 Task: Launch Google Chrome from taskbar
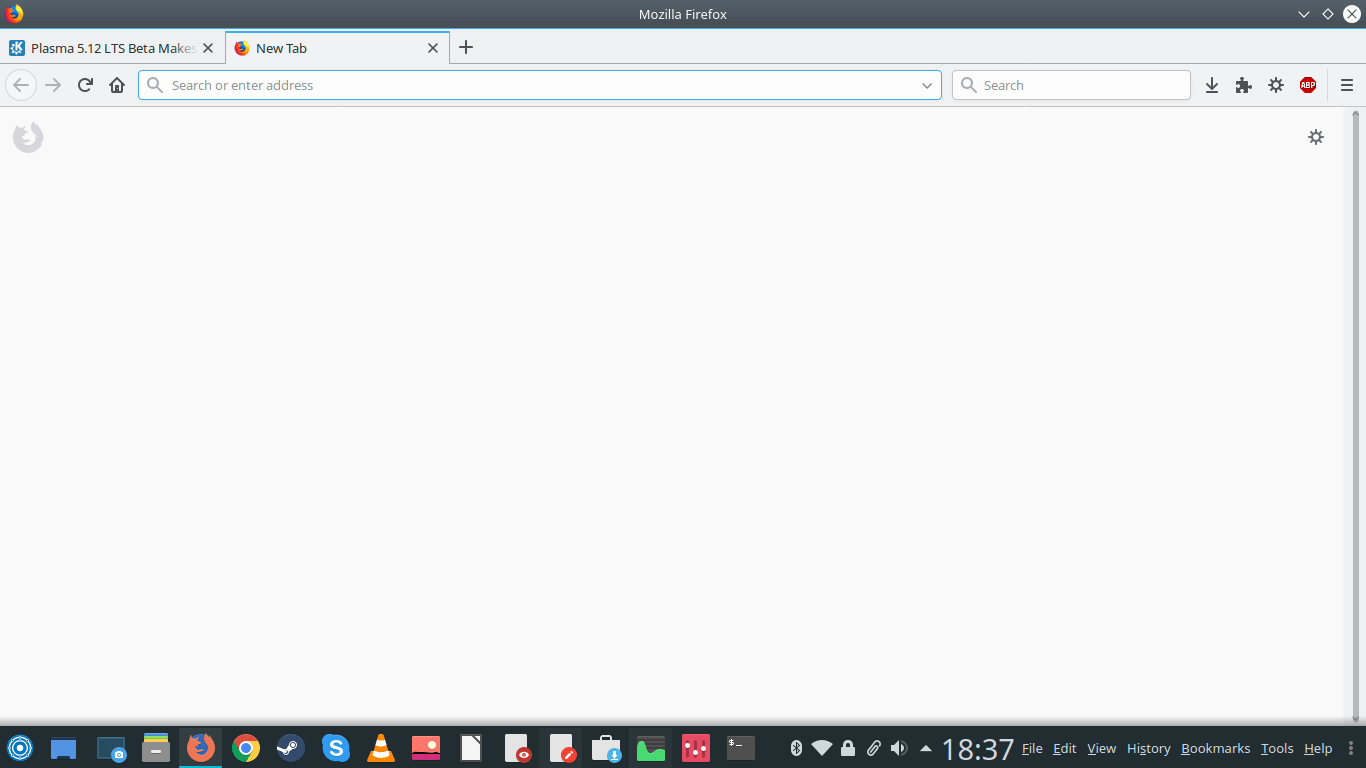coord(246,747)
